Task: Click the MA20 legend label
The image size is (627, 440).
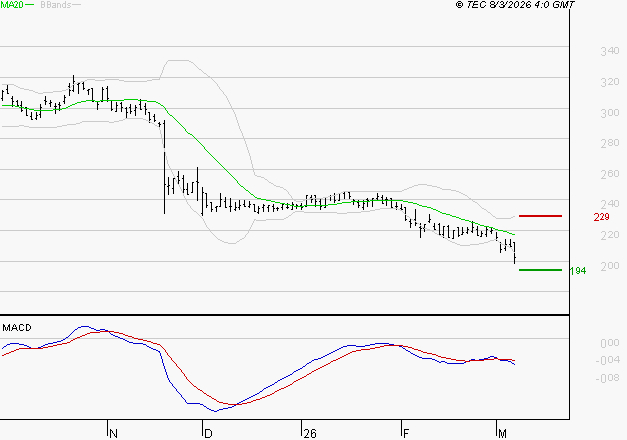Action: 12,5
